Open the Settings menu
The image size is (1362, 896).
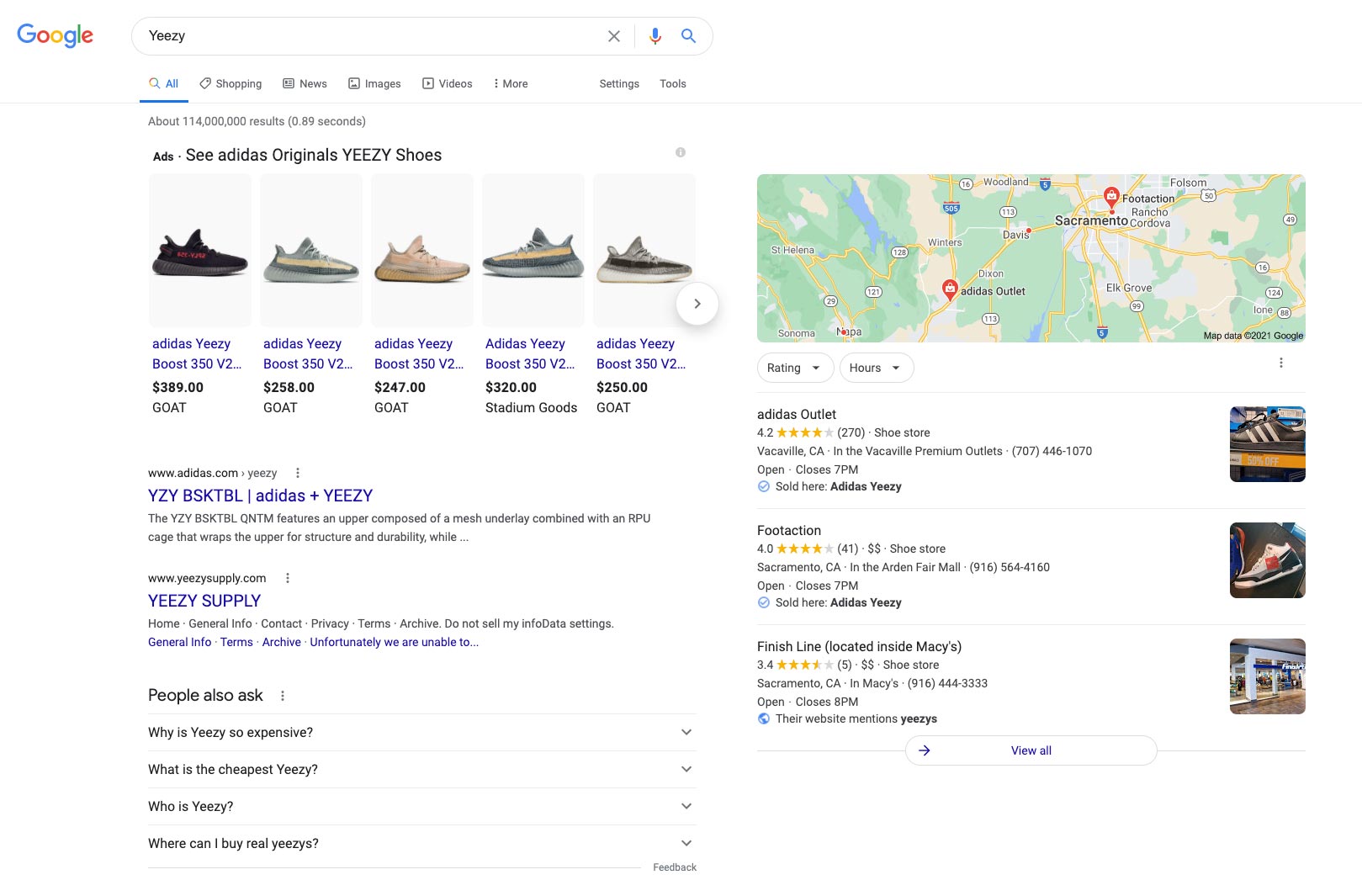[619, 83]
